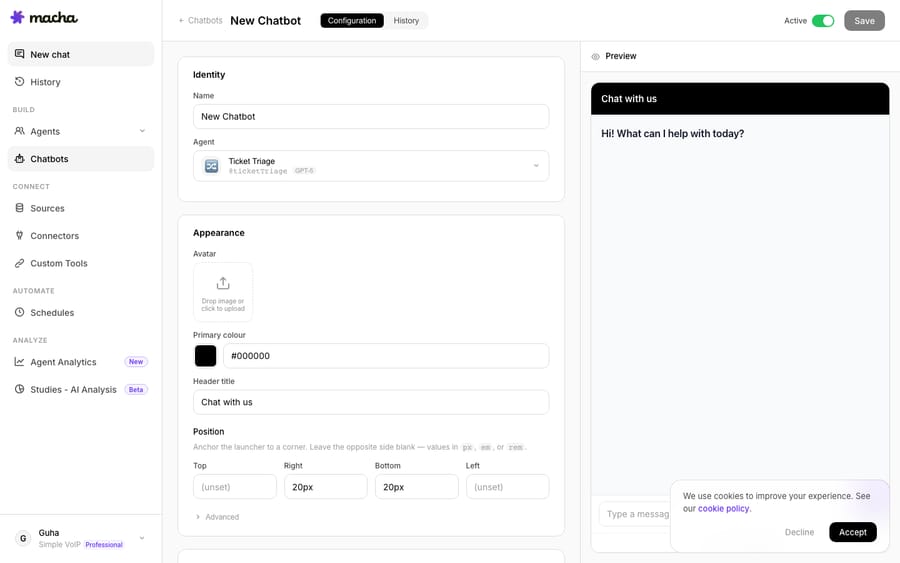Click the black primary colour swatch
The image size is (900, 563).
pos(205,355)
